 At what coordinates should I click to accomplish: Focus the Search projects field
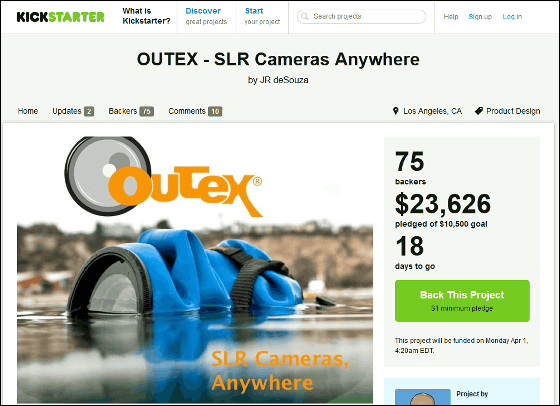[361, 16]
